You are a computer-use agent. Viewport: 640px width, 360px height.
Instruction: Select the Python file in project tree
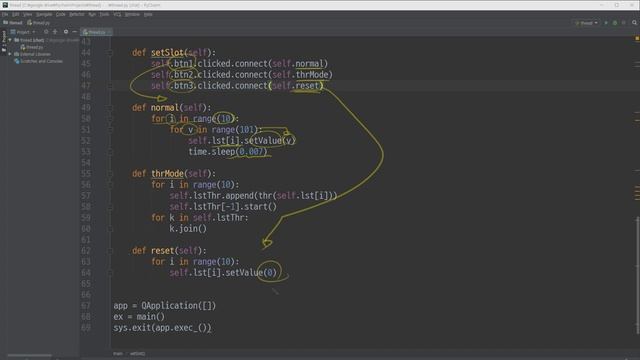[x=32, y=47]
